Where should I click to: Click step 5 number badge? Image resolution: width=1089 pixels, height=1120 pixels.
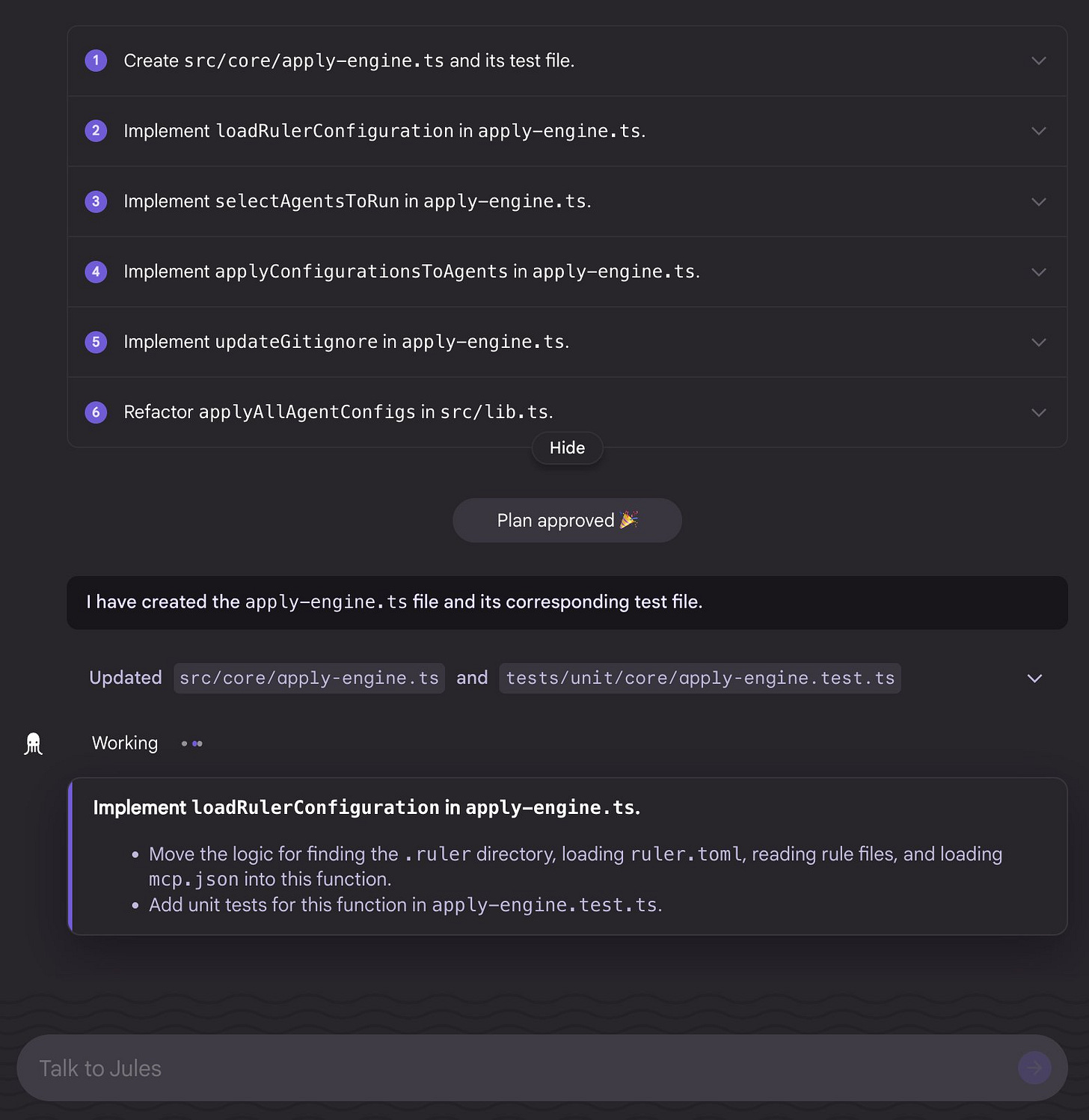(96, 342)
